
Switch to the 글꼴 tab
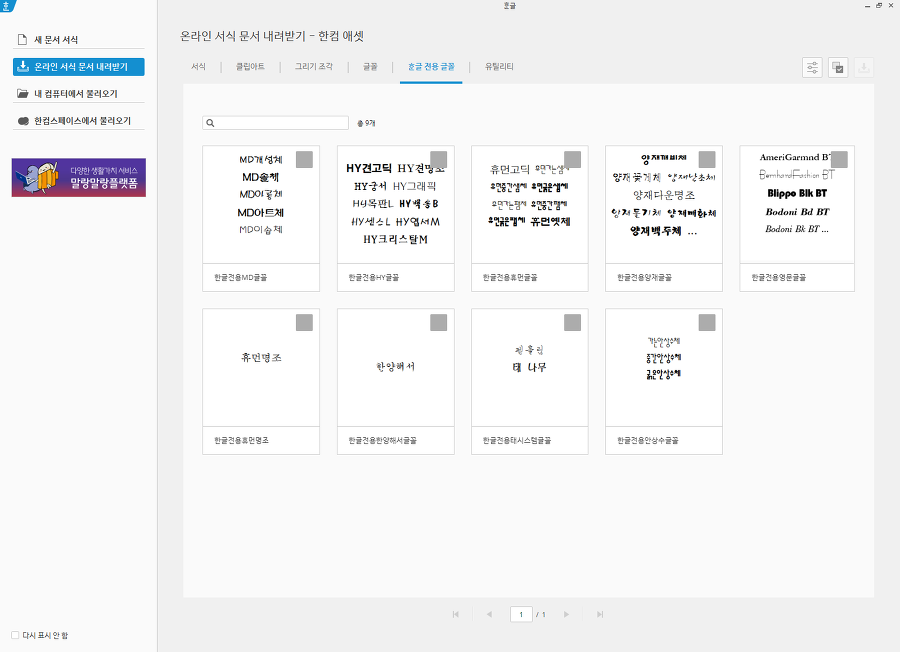click(370, 67)
